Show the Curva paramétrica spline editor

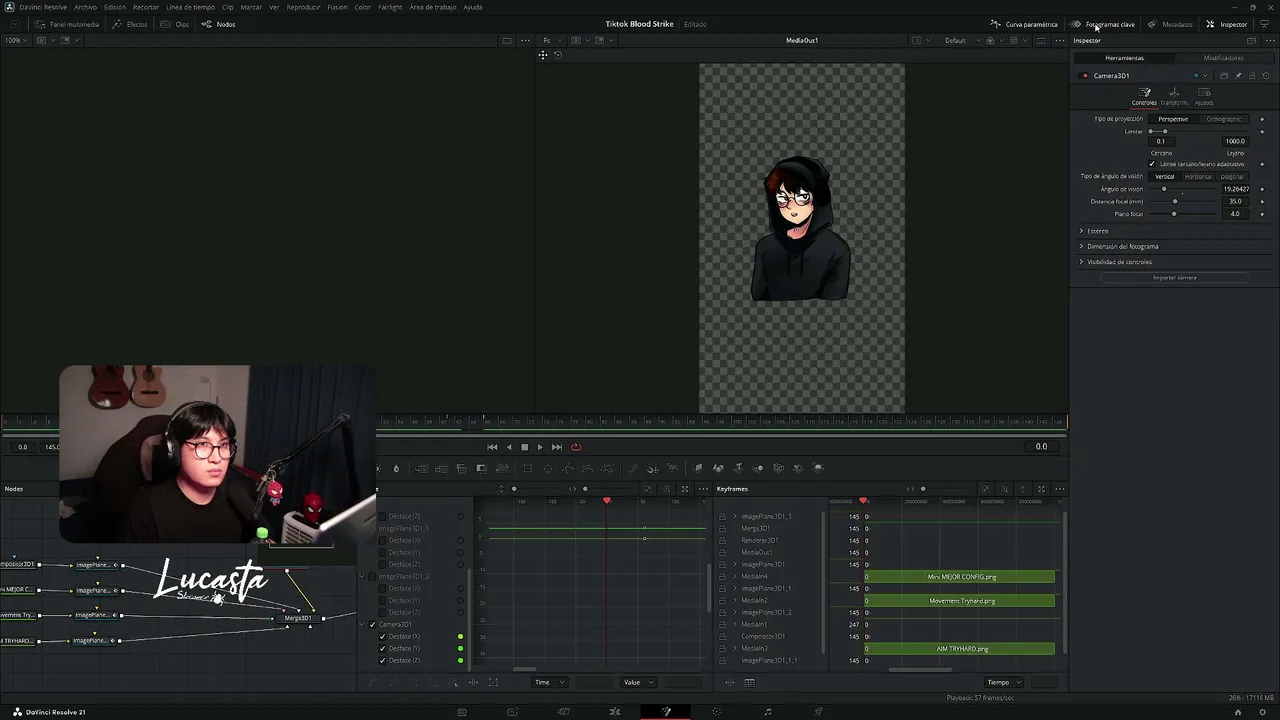[1024, 24]
